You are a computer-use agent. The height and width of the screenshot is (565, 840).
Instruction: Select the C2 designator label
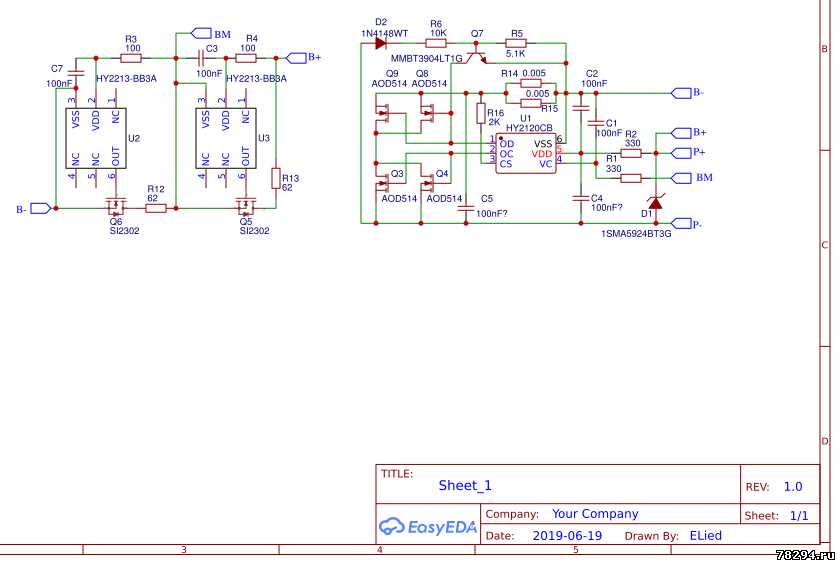tap(592, 73)
